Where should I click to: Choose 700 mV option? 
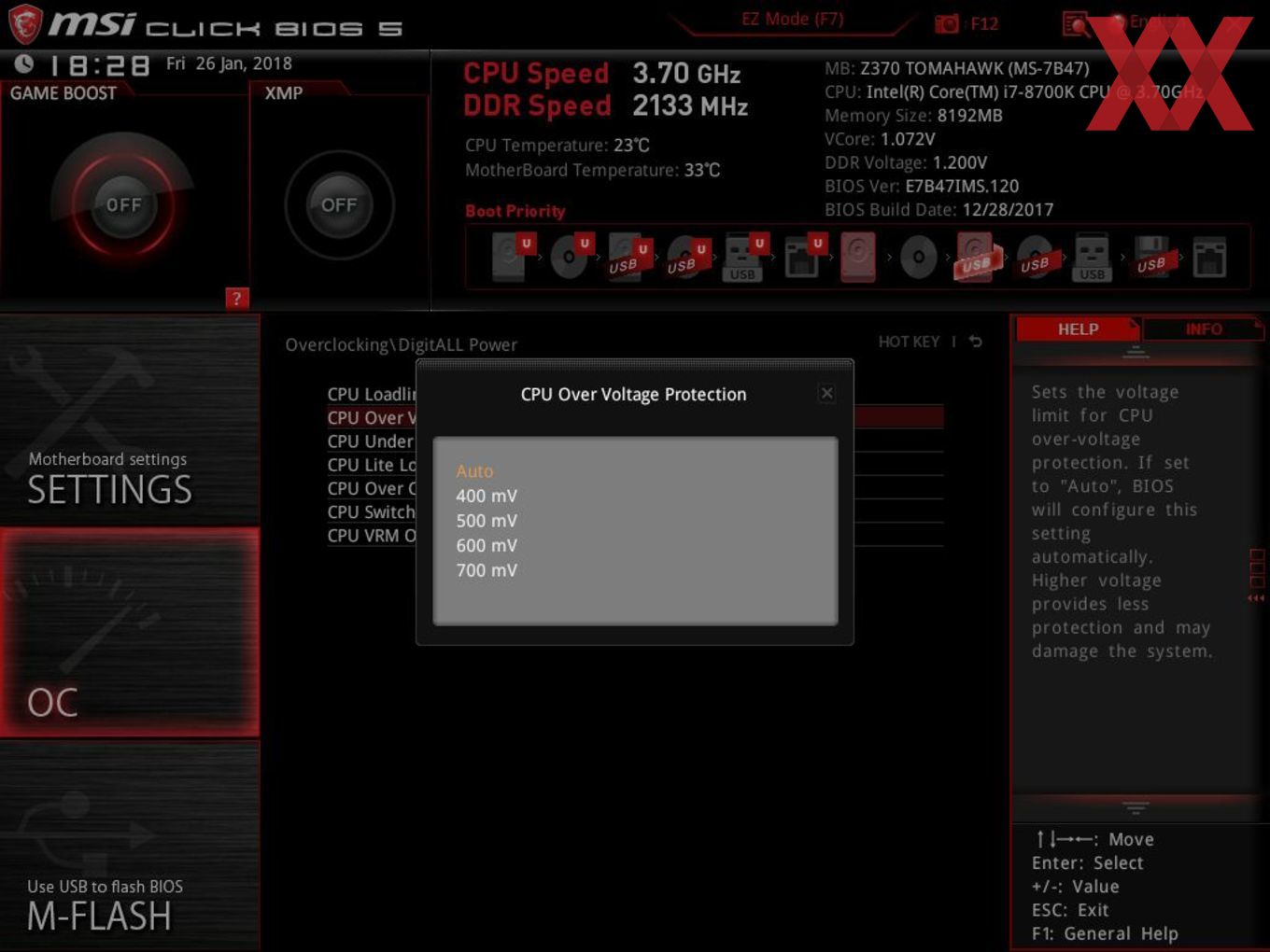click(x=487, y=570)
